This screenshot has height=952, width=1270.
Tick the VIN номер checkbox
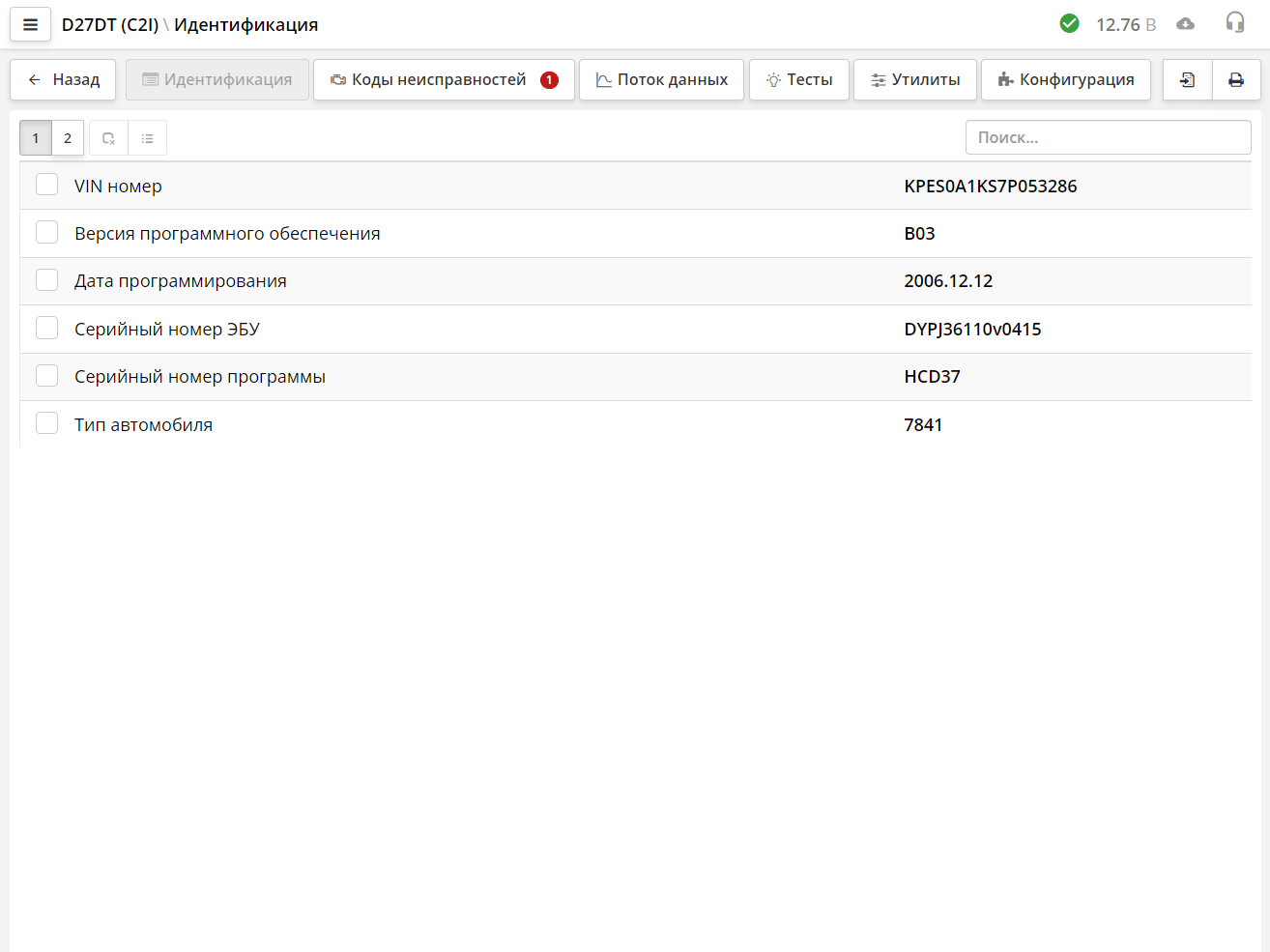[47, 185]
